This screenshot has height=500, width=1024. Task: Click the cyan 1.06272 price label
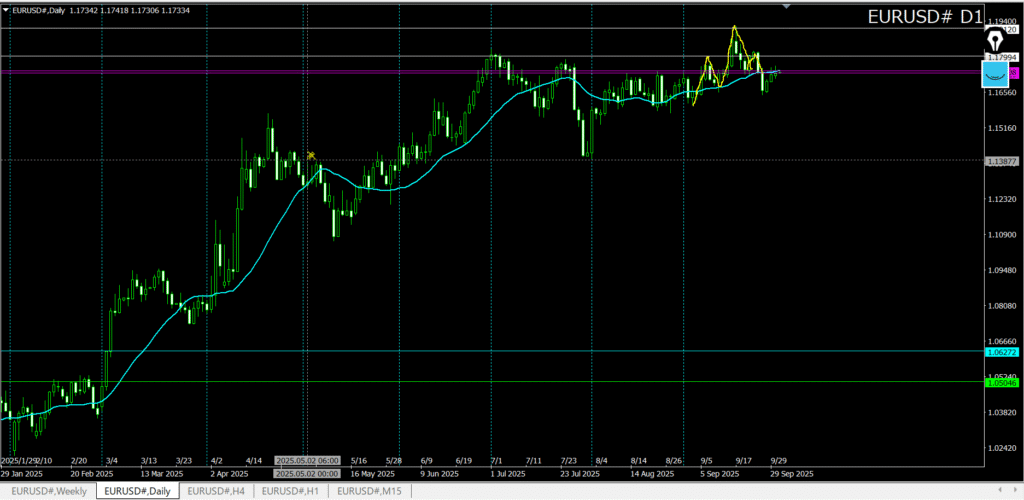point(1003,352)
